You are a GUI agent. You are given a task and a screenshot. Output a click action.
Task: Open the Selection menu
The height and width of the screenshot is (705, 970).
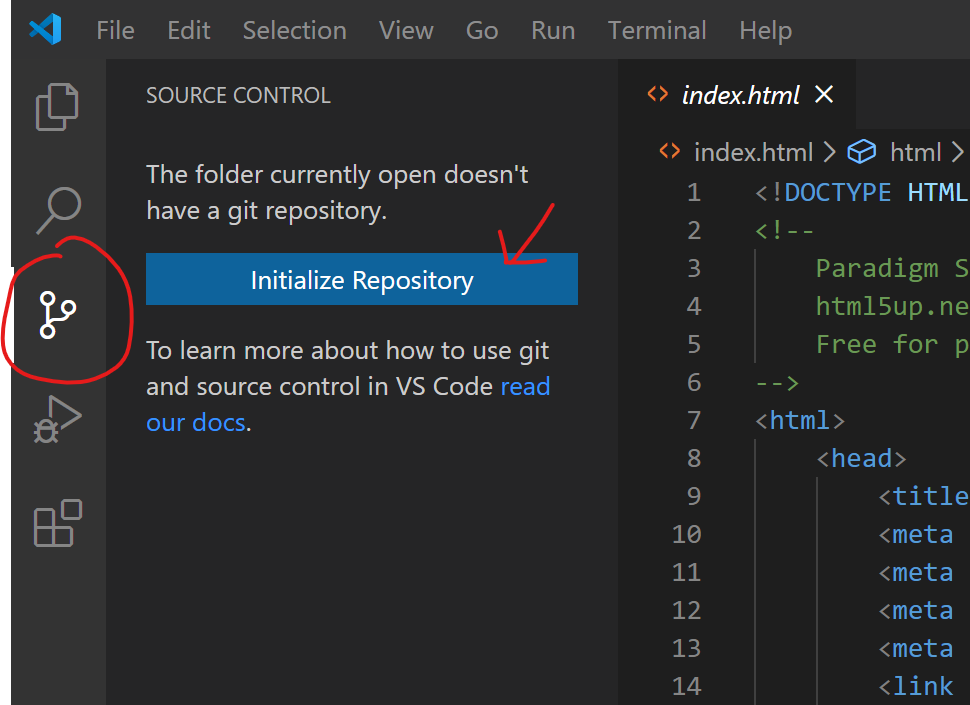click(294, 31)
